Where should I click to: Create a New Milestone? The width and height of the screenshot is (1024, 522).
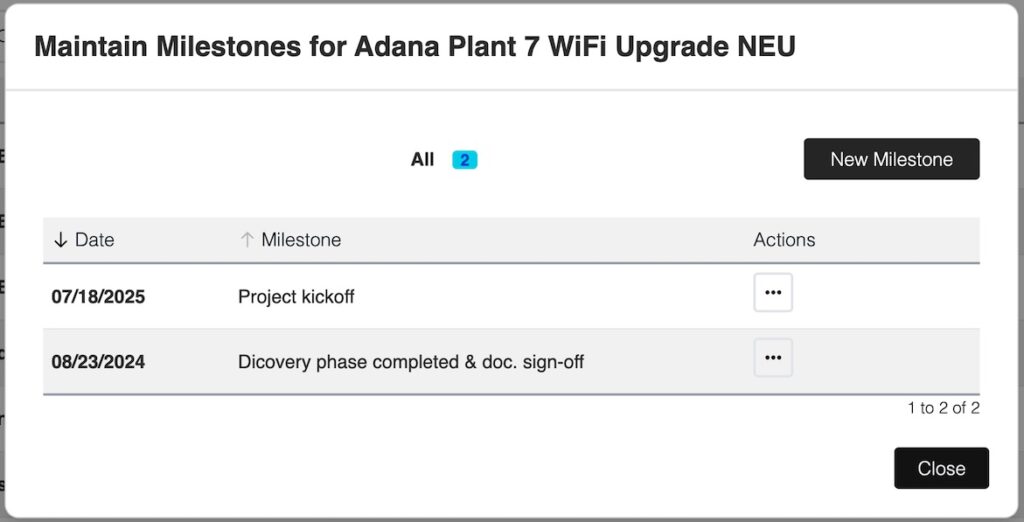(891, 159)
